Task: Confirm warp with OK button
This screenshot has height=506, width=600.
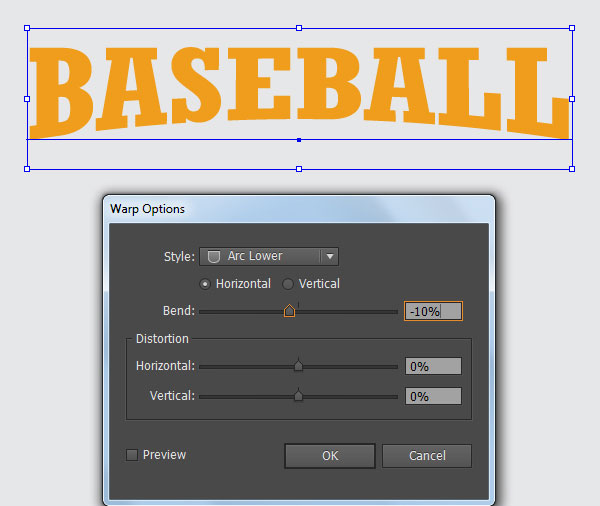Action: tap(330, 455)
